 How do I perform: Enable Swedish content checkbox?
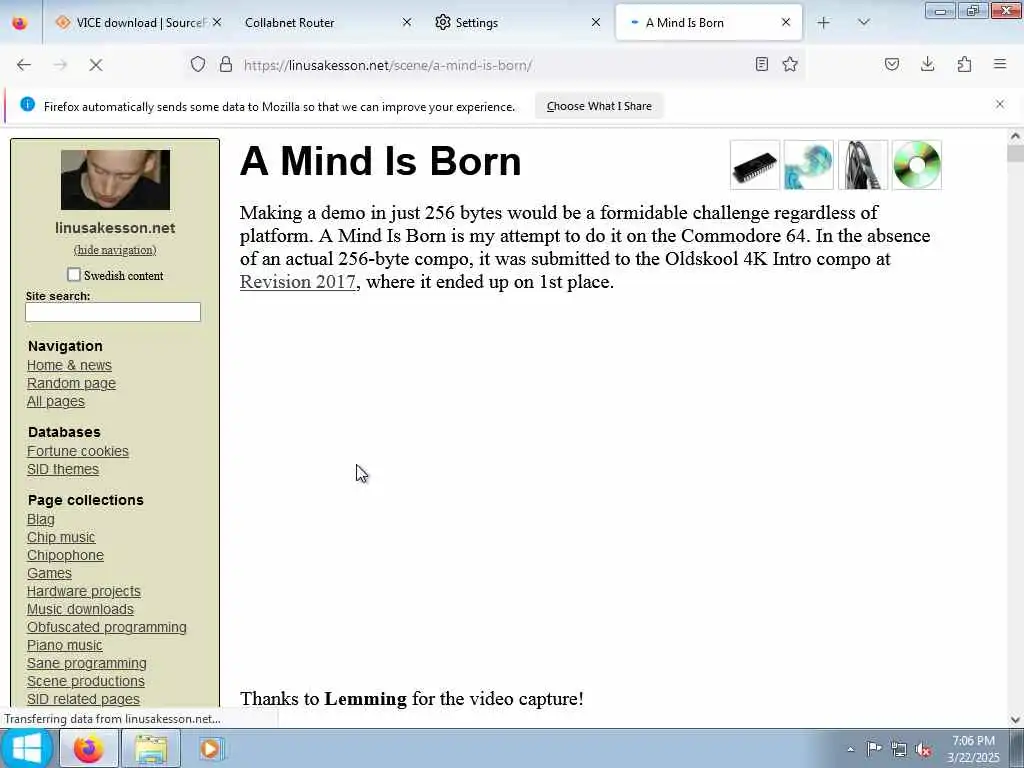[74, 275]
